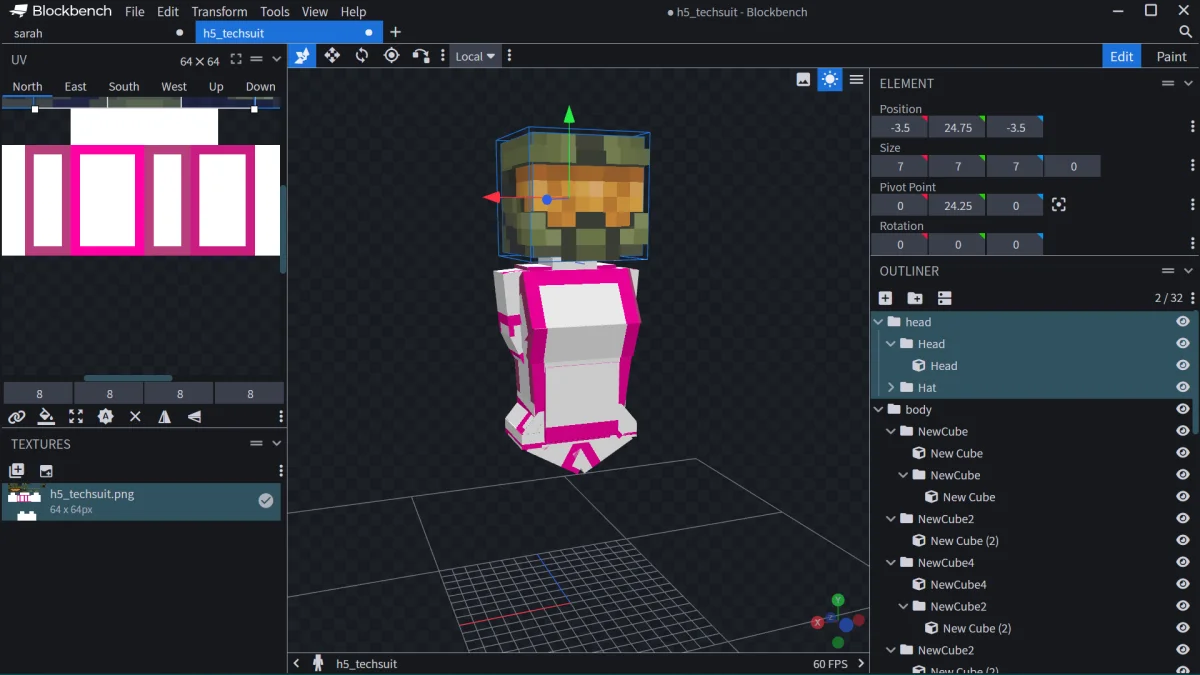Select the East face tab in UV

point(76,87)
